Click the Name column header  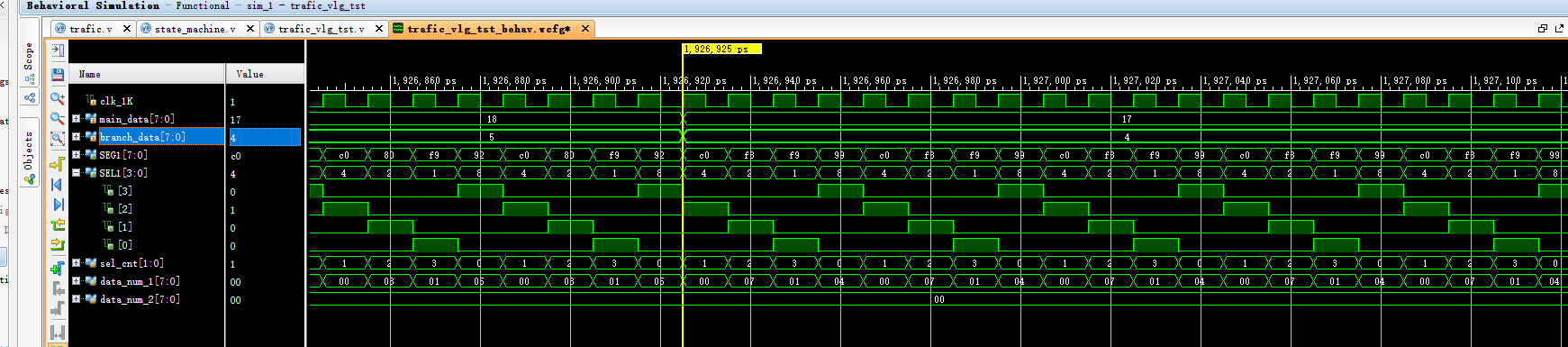[x=148, y=74]
